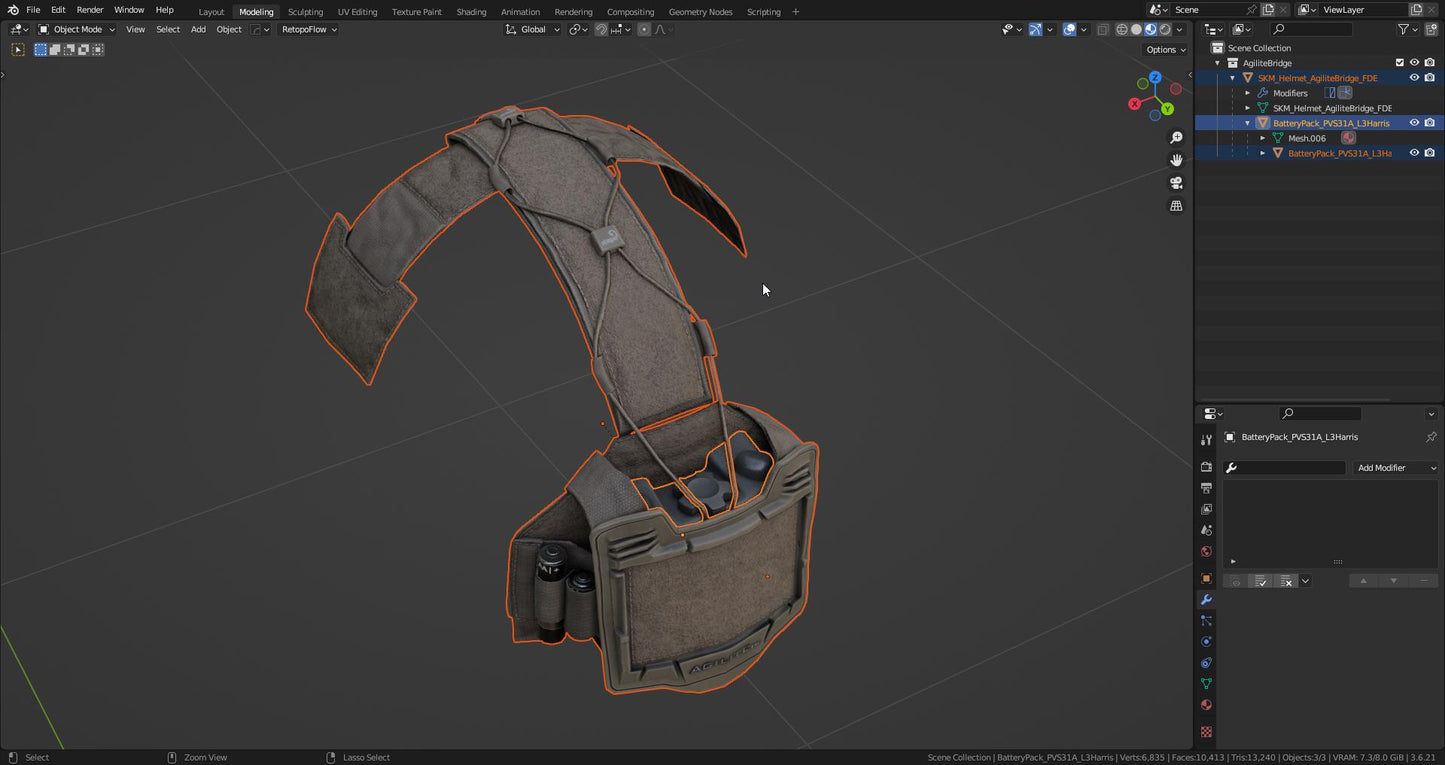Toggle the camera view icon
The width and height of the screenshot is (1445, 765).
[x=1176, y=183]
